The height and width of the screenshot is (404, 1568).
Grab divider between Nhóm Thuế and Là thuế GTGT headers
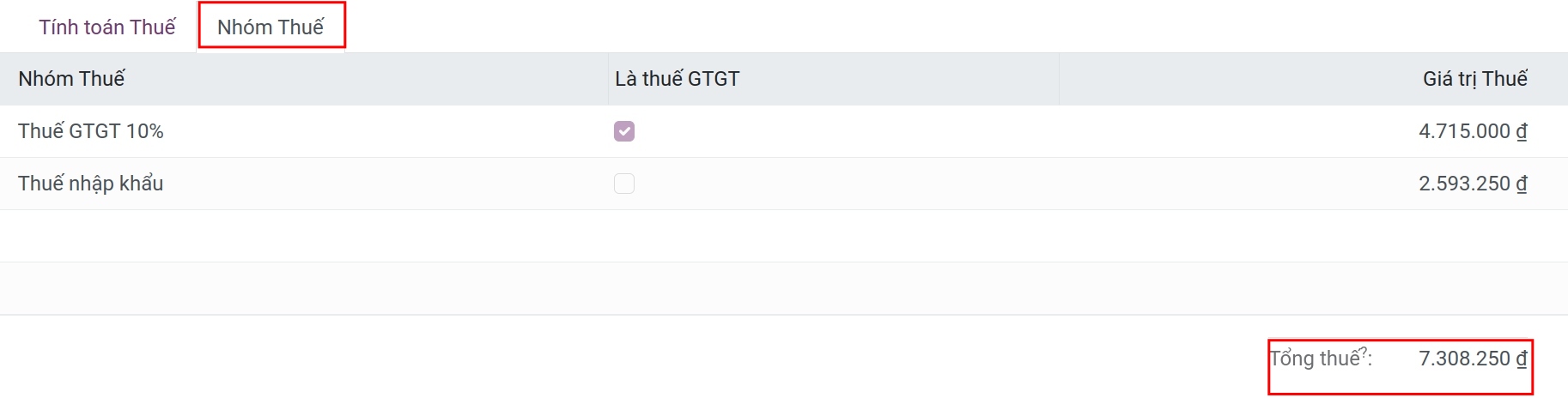point(608,79)
